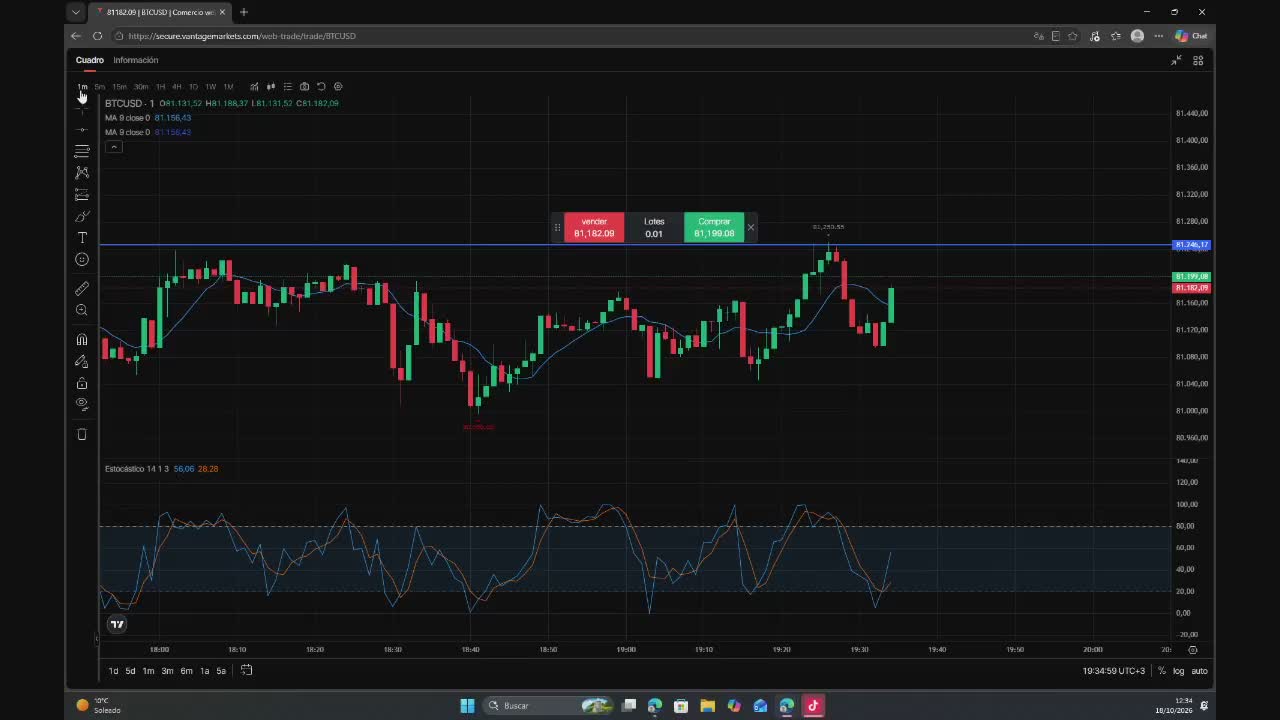Delete drawings with the trash icon
Screen dimensions: 1280x720
(82, 434)
